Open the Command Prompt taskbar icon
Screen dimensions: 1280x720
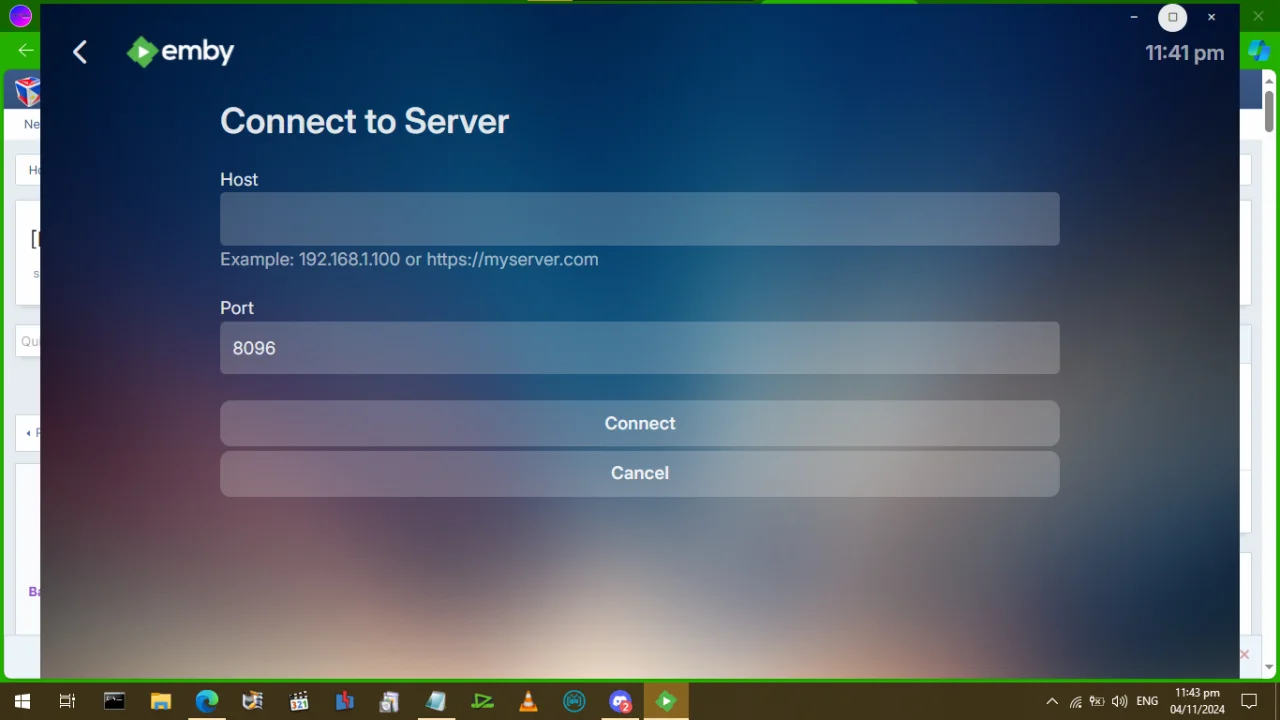[x=114, y=701]
